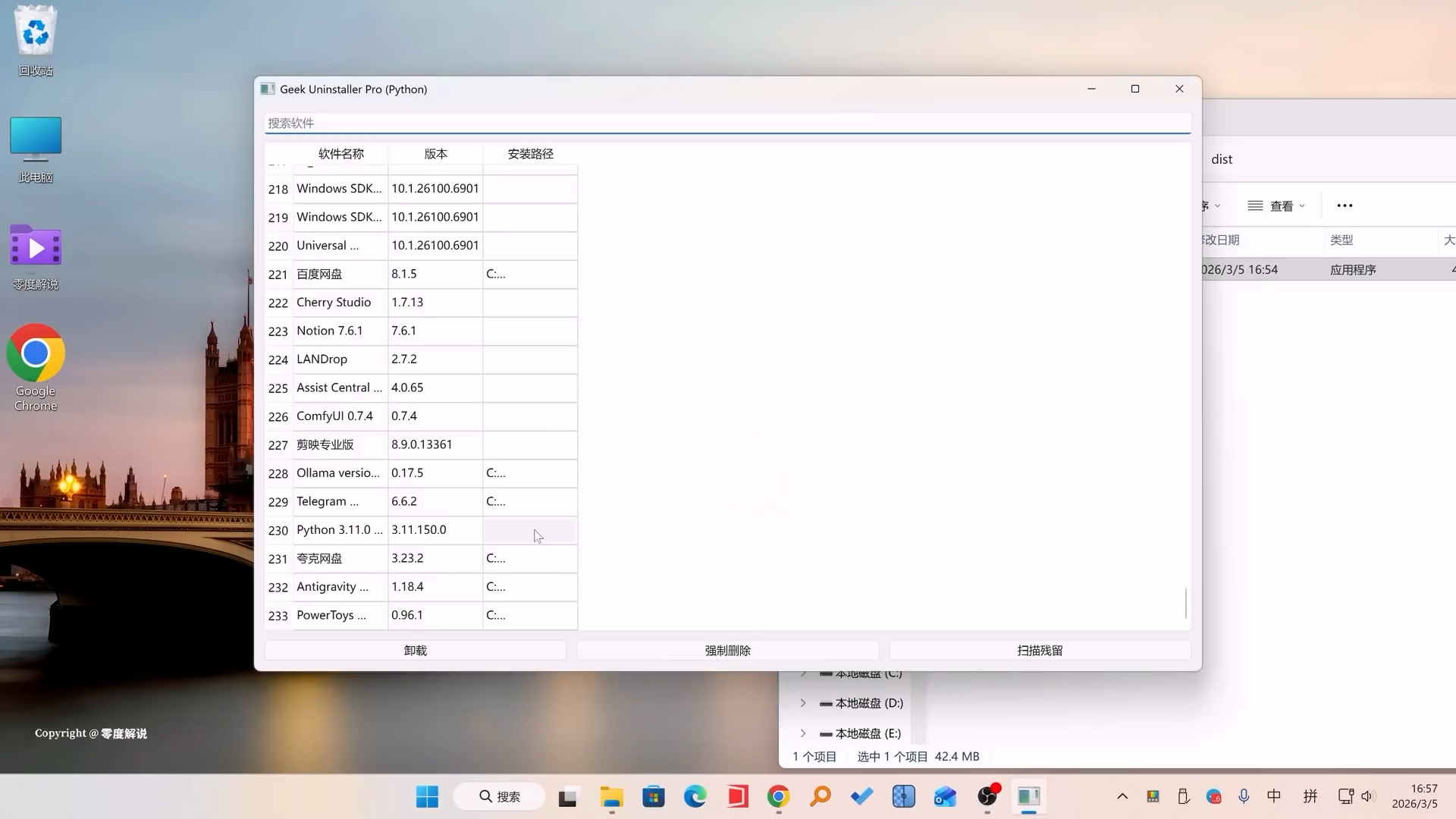Open Microsoft Edge from the taskbar
1456x819 pixels.
click(x=695, y=797)
